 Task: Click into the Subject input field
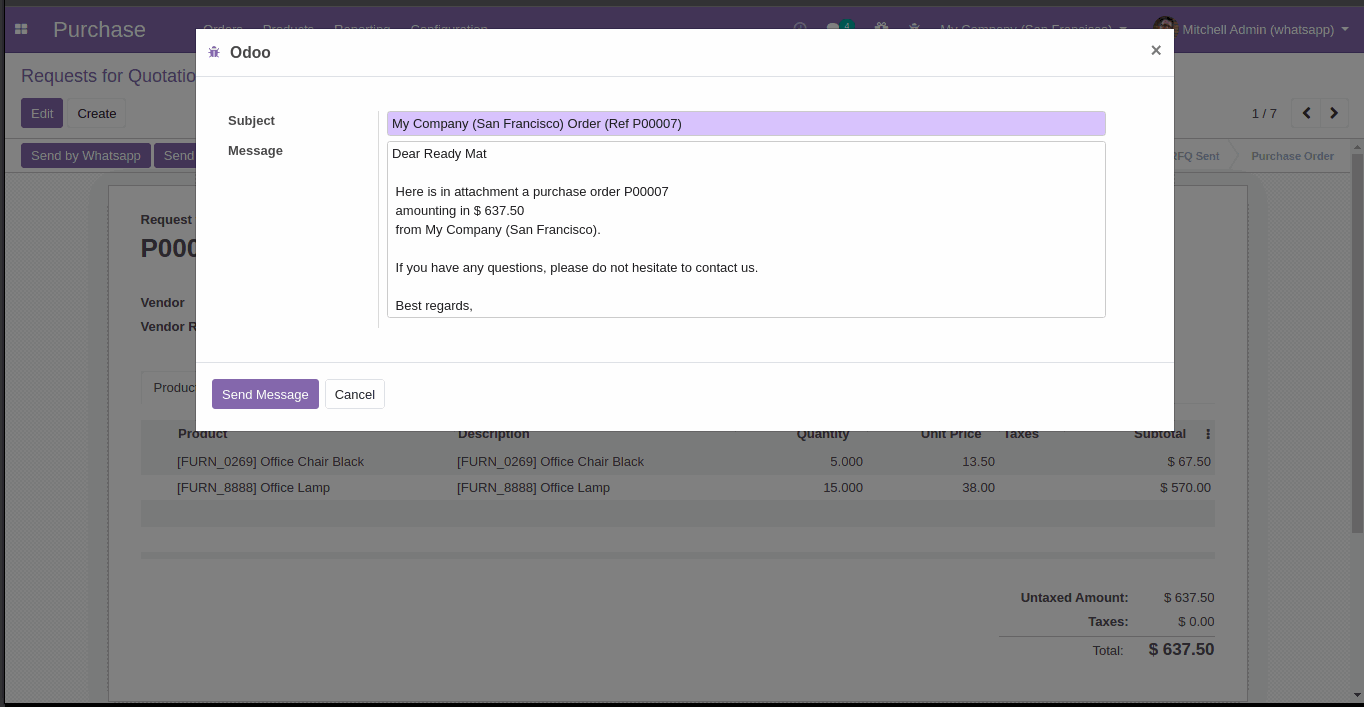click(x=745, y=124)
